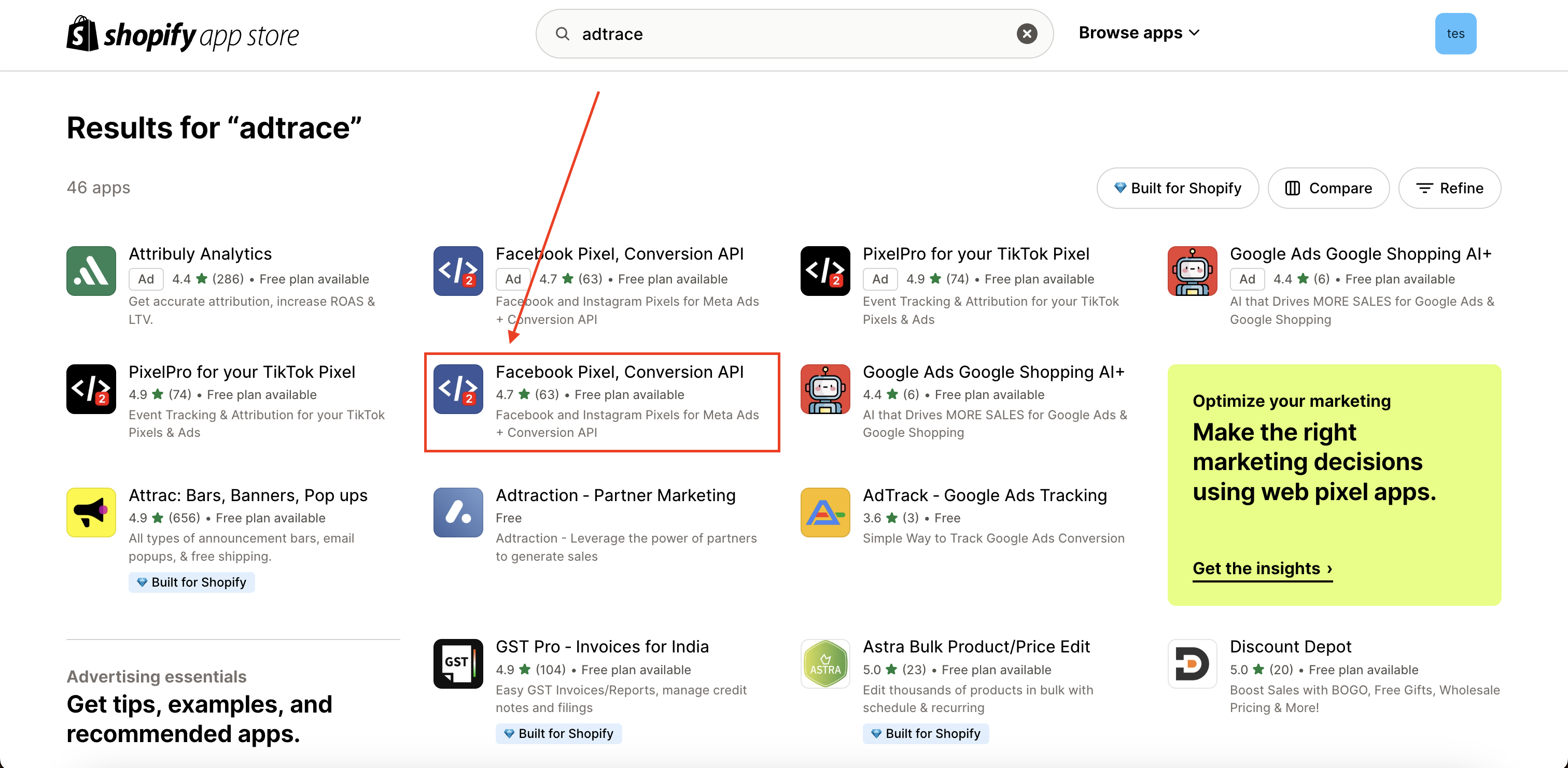Viewport: 1568px width, 768px height.
Task: Open the Ad-labeled PixelPro for your TikTok Pixel title
Action: pyautogui.click(x=976, y=254)
